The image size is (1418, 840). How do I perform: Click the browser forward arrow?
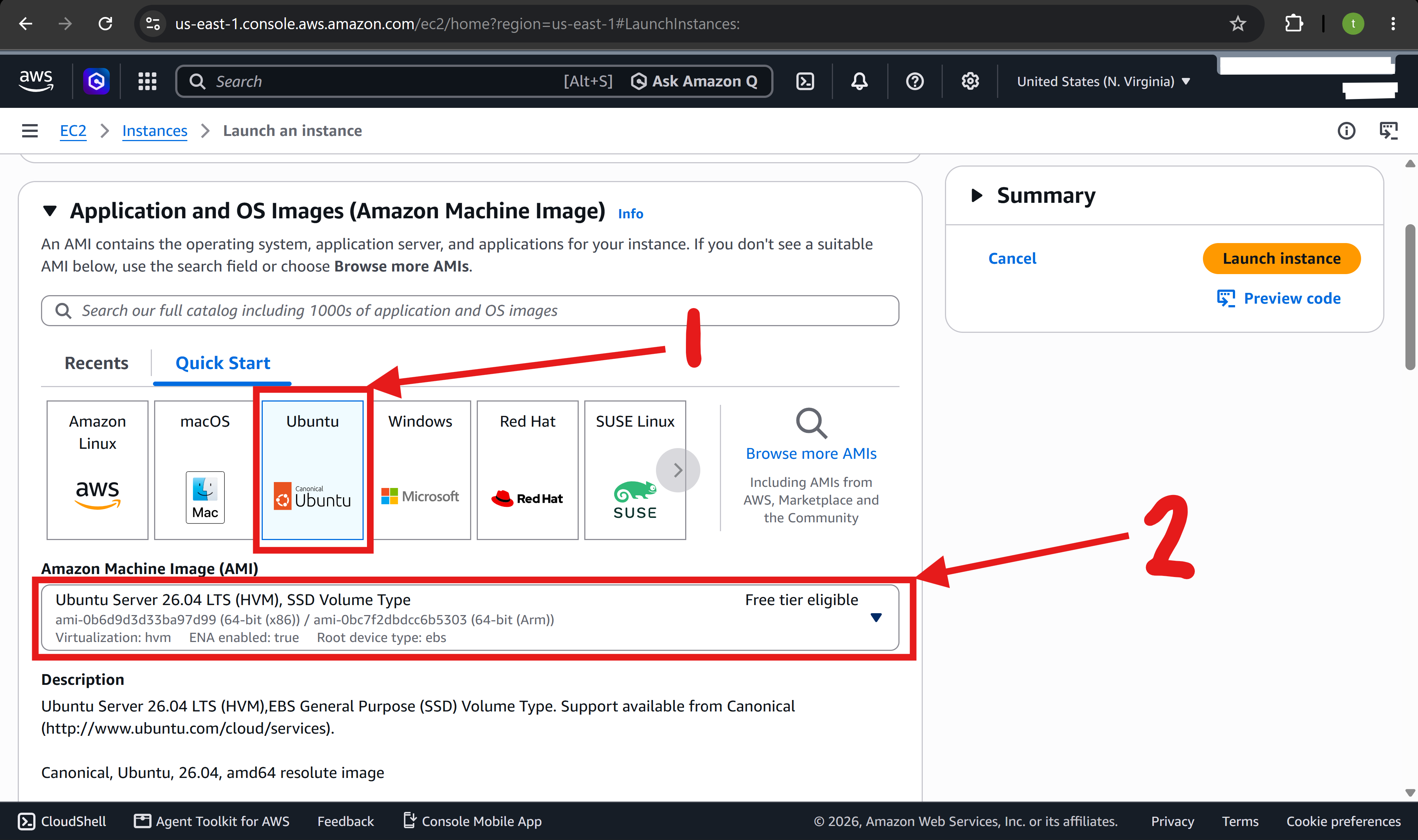(x=65, y=24)
